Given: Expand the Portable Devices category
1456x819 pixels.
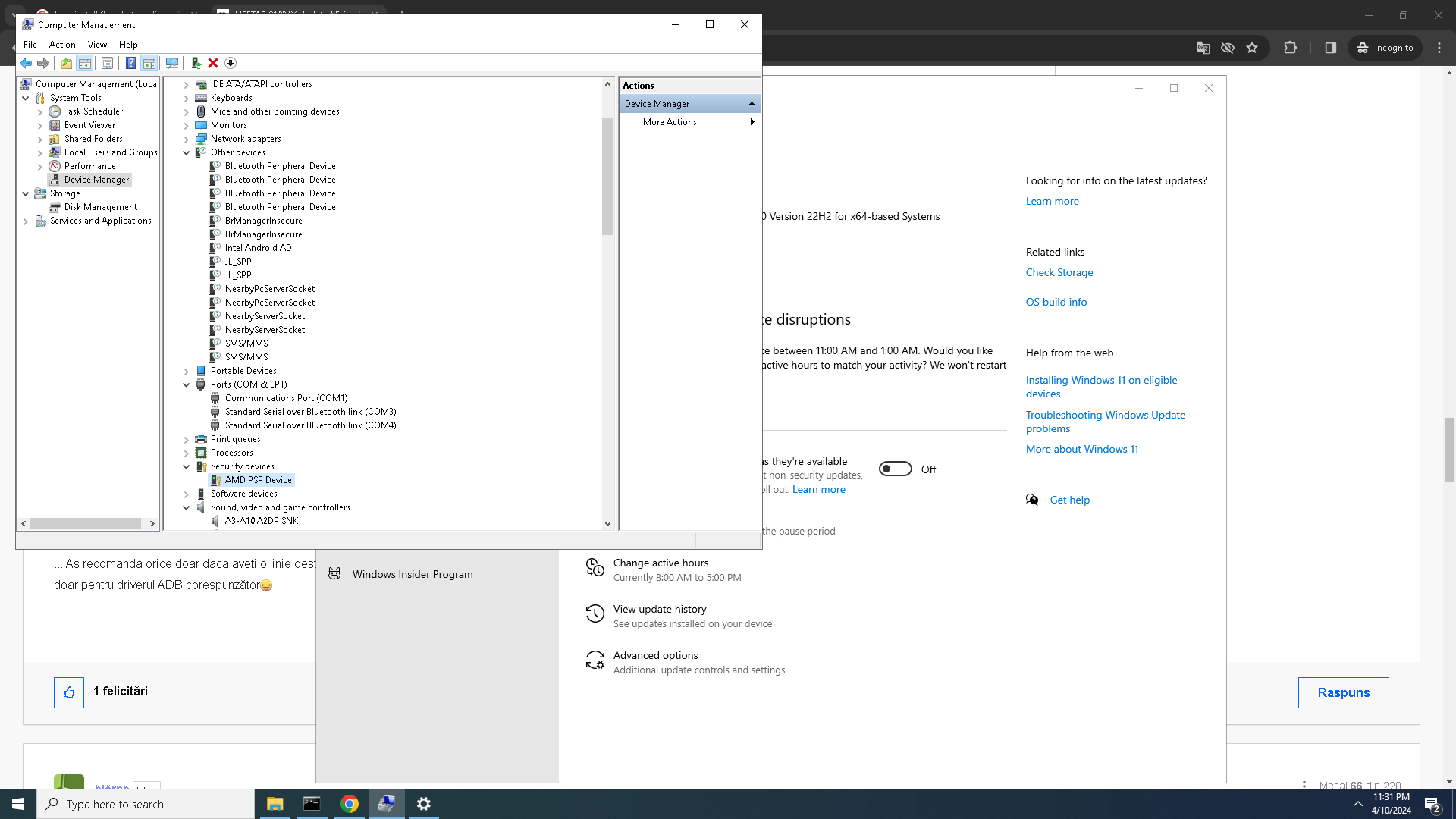Looking at the screenshot, I should click(187, 371).
